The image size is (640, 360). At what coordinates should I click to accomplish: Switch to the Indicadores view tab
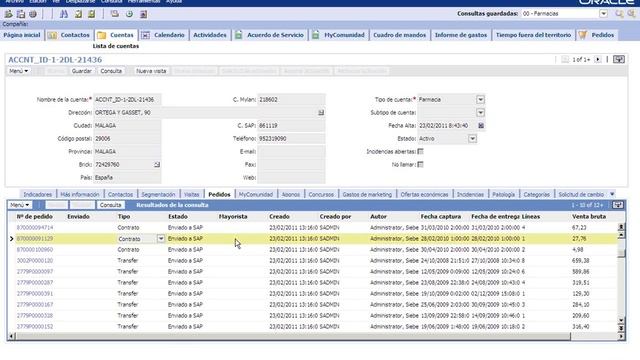[38, 195]
